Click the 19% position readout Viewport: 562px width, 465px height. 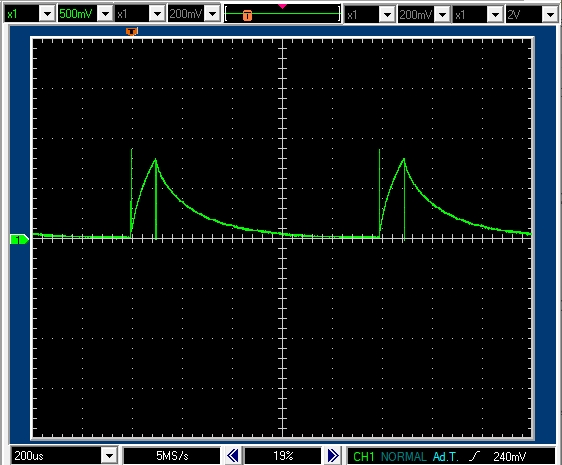283,456
